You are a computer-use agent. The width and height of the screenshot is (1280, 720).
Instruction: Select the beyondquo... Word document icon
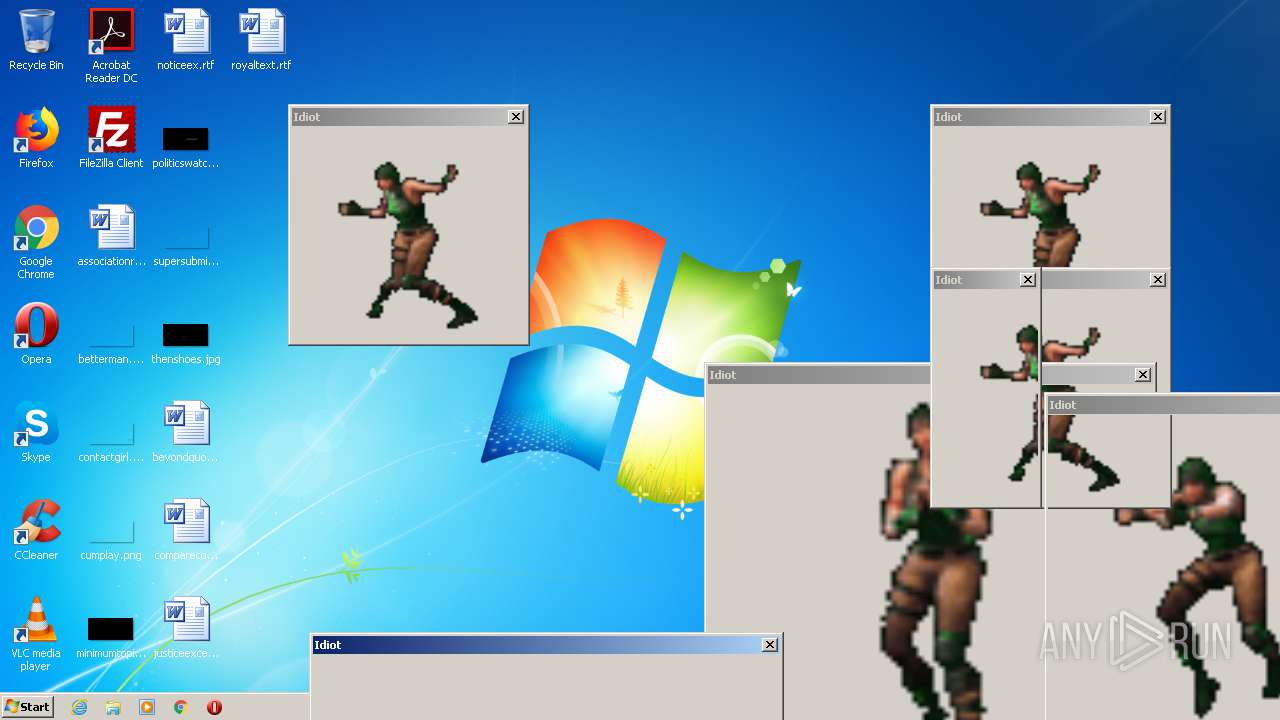tap(186, 432)
